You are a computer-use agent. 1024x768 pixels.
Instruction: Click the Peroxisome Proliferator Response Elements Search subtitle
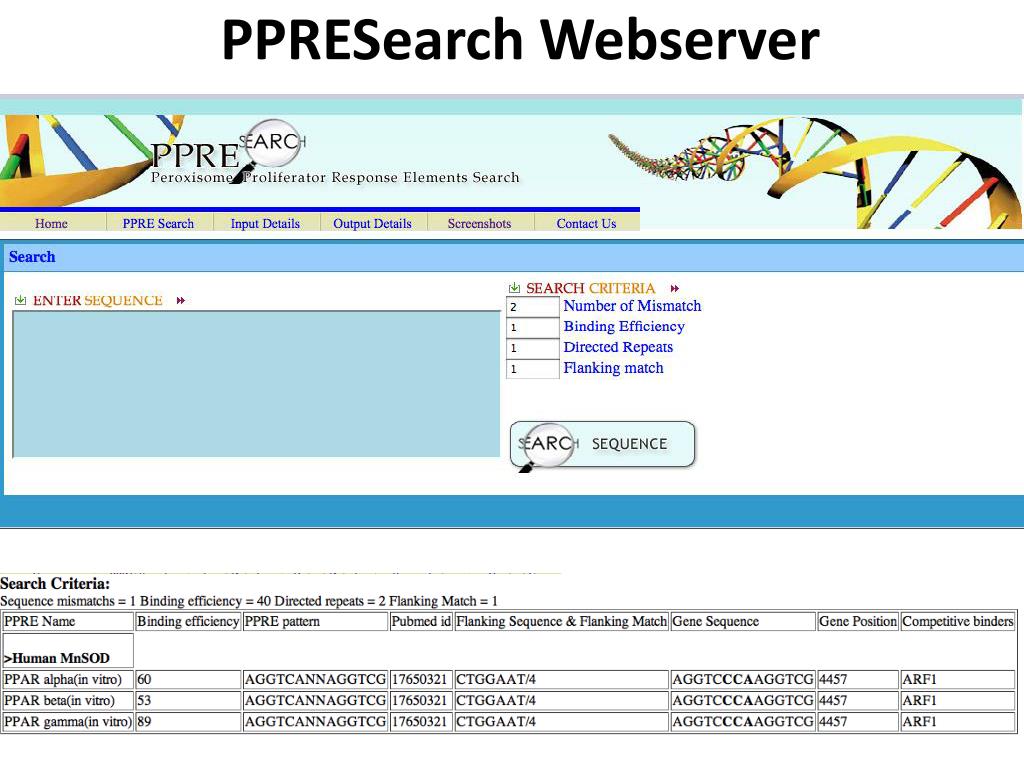coord(335,178)
